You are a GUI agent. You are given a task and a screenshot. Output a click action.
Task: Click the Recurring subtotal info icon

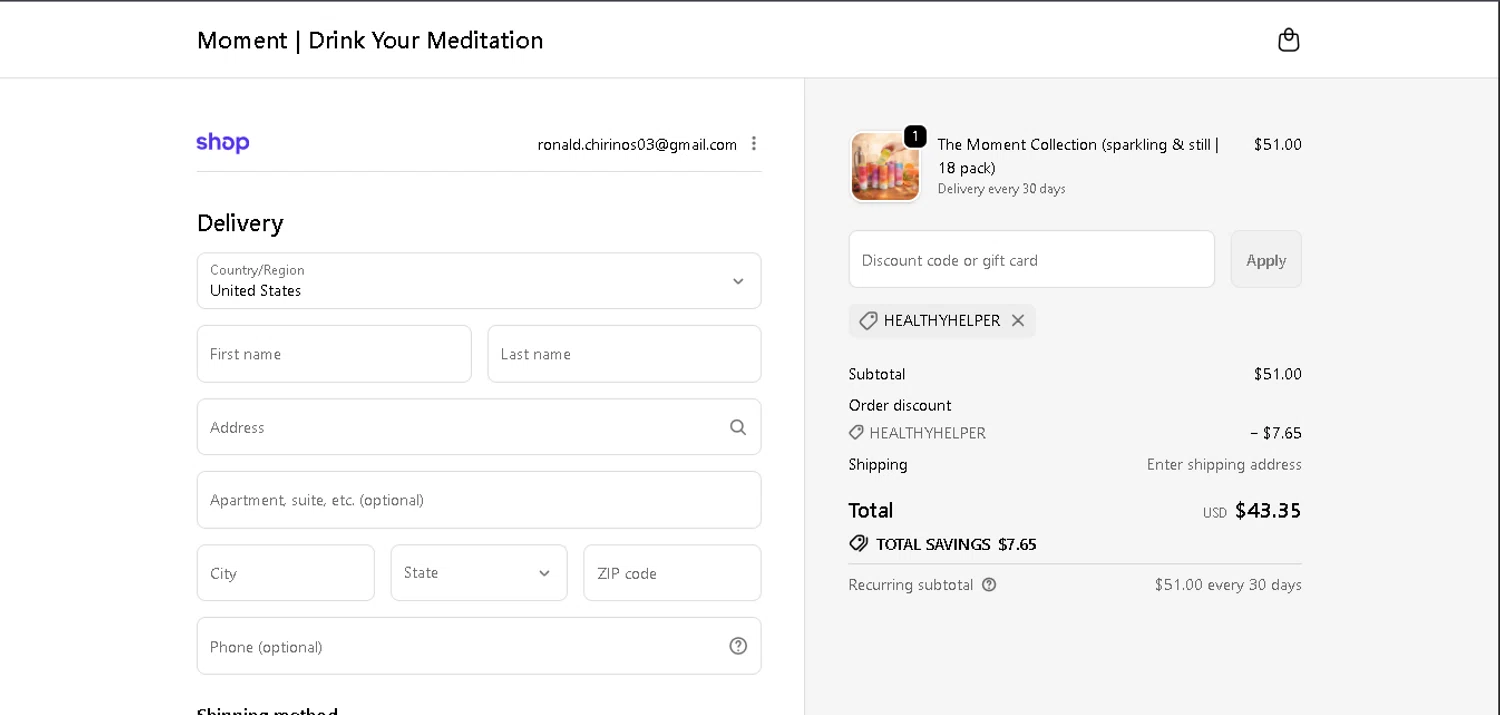(989, 585)
